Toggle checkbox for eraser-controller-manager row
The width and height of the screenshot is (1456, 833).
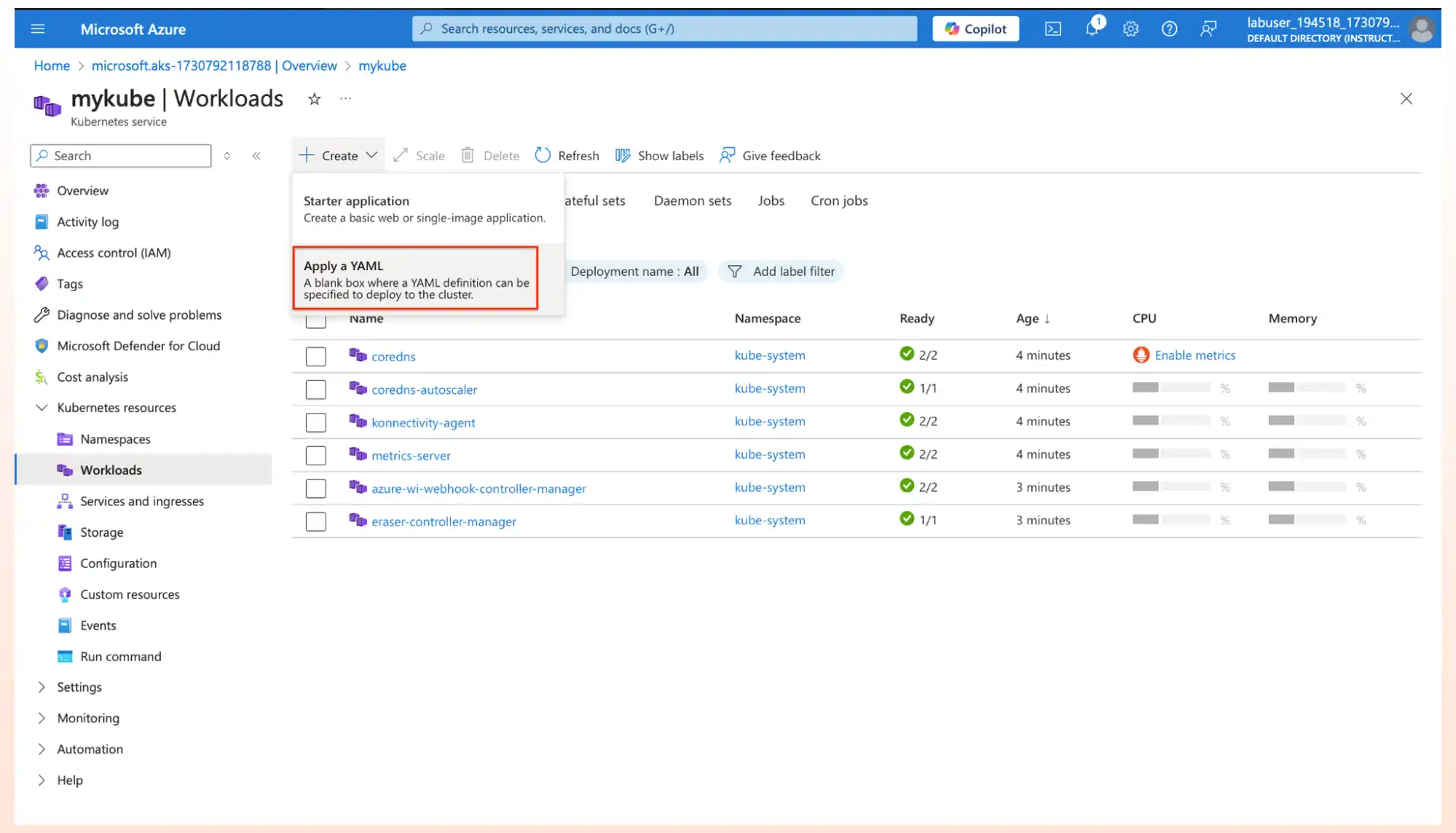click(x=316, y=520)
